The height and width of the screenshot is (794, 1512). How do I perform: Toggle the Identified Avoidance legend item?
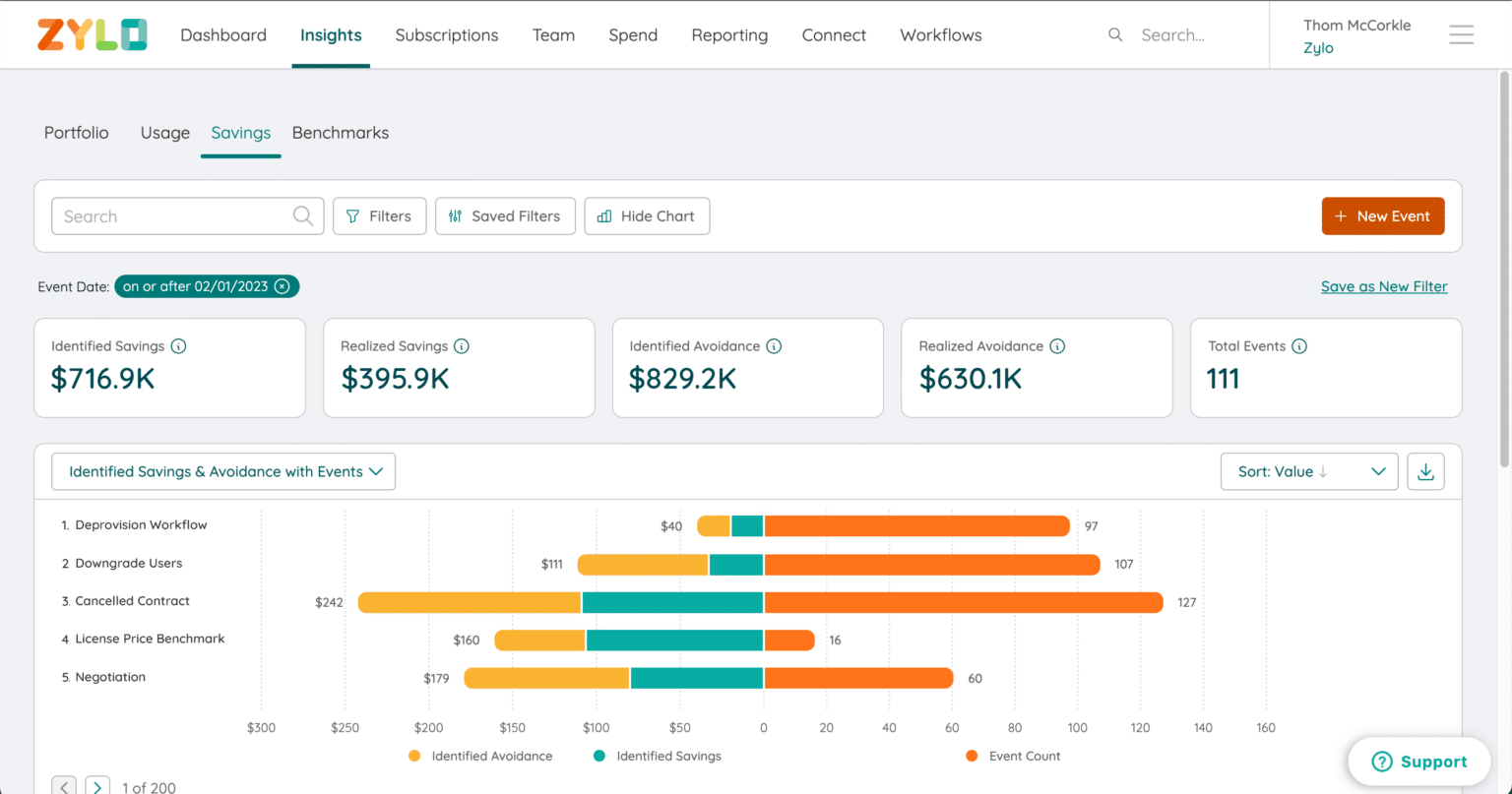tap(480, 756)
